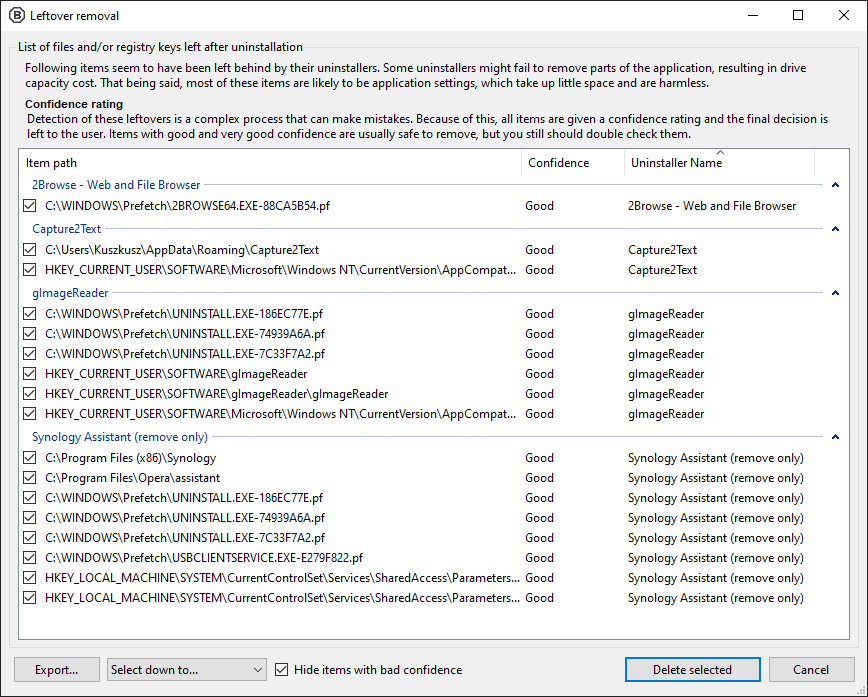The height and width of the screenshot is (697, 868).
Task: Uncheck the Program Files (x86)\Synology item
Action: [30, 458]
